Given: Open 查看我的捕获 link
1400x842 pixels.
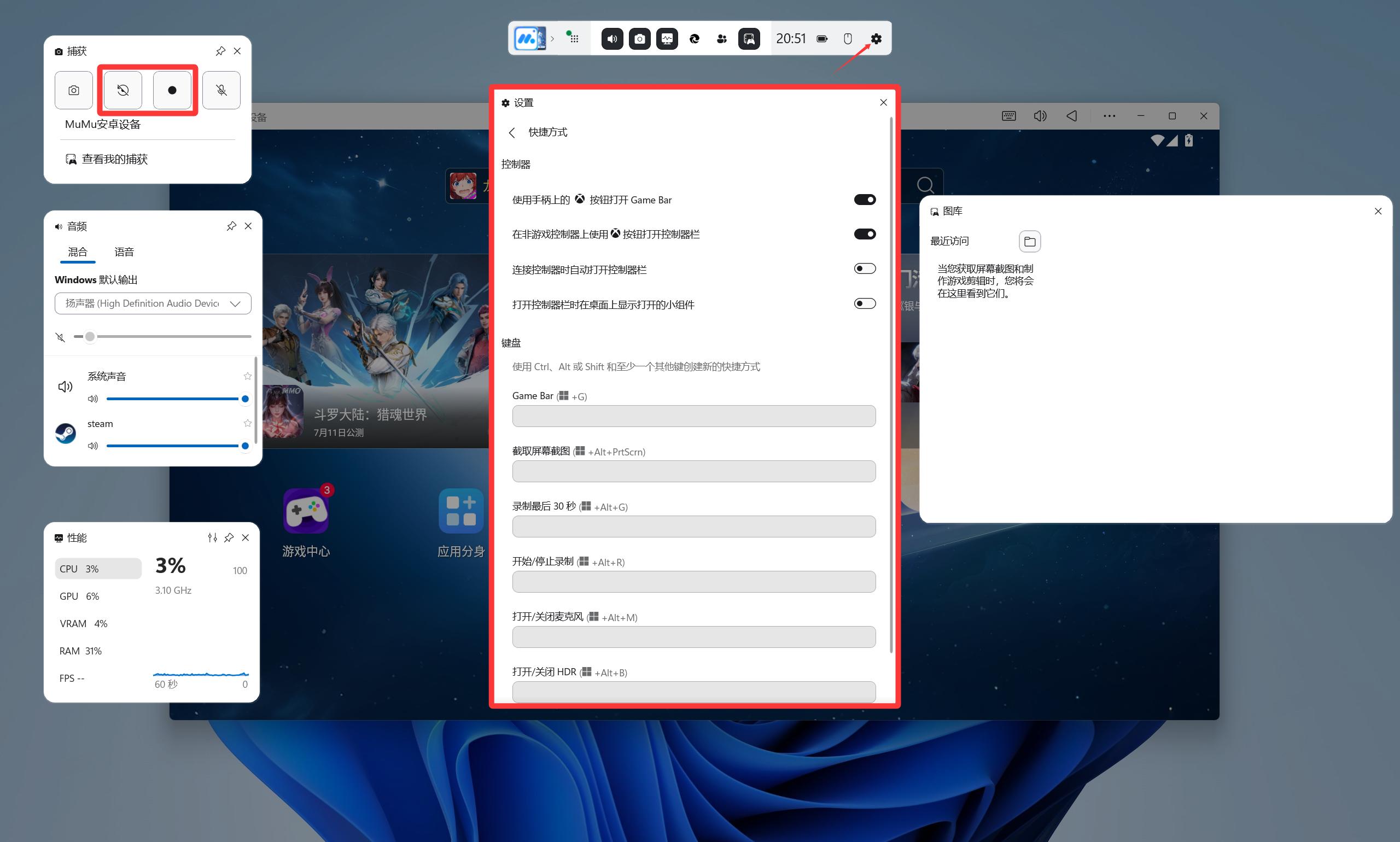Looking at the screenshot, I should 114,160.
